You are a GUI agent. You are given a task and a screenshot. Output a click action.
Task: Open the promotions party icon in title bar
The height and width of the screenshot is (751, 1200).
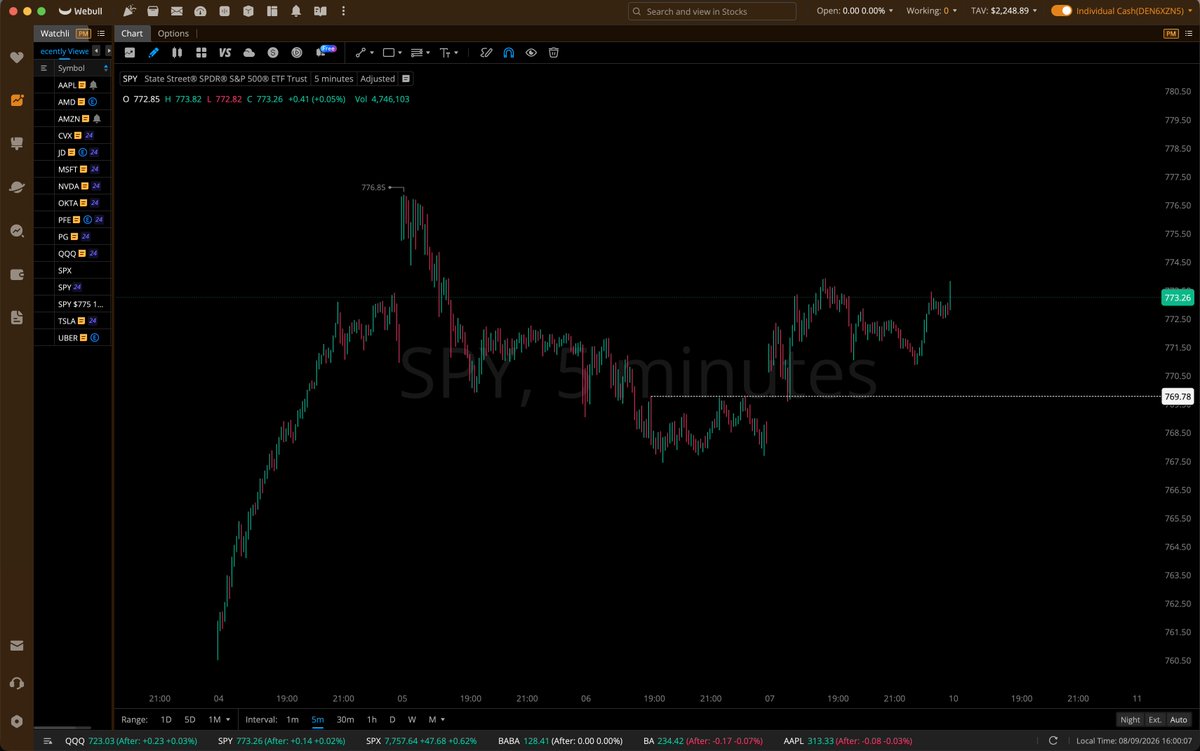click(x=129, y=11)
